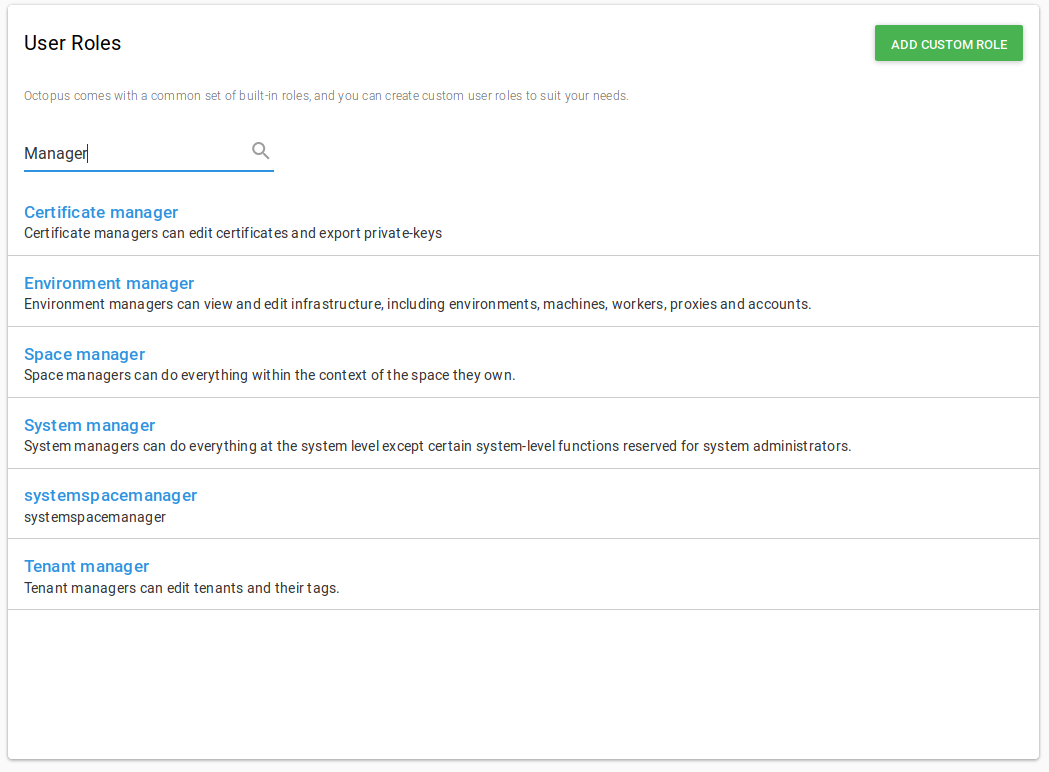Open the System manager role
1049x772 pixels.
(90, 425)
